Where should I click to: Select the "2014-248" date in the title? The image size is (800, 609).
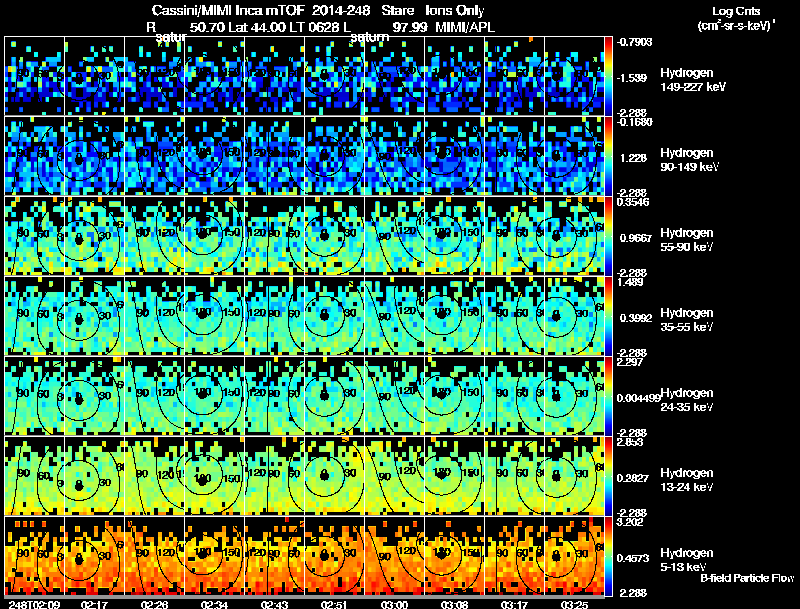341,10
